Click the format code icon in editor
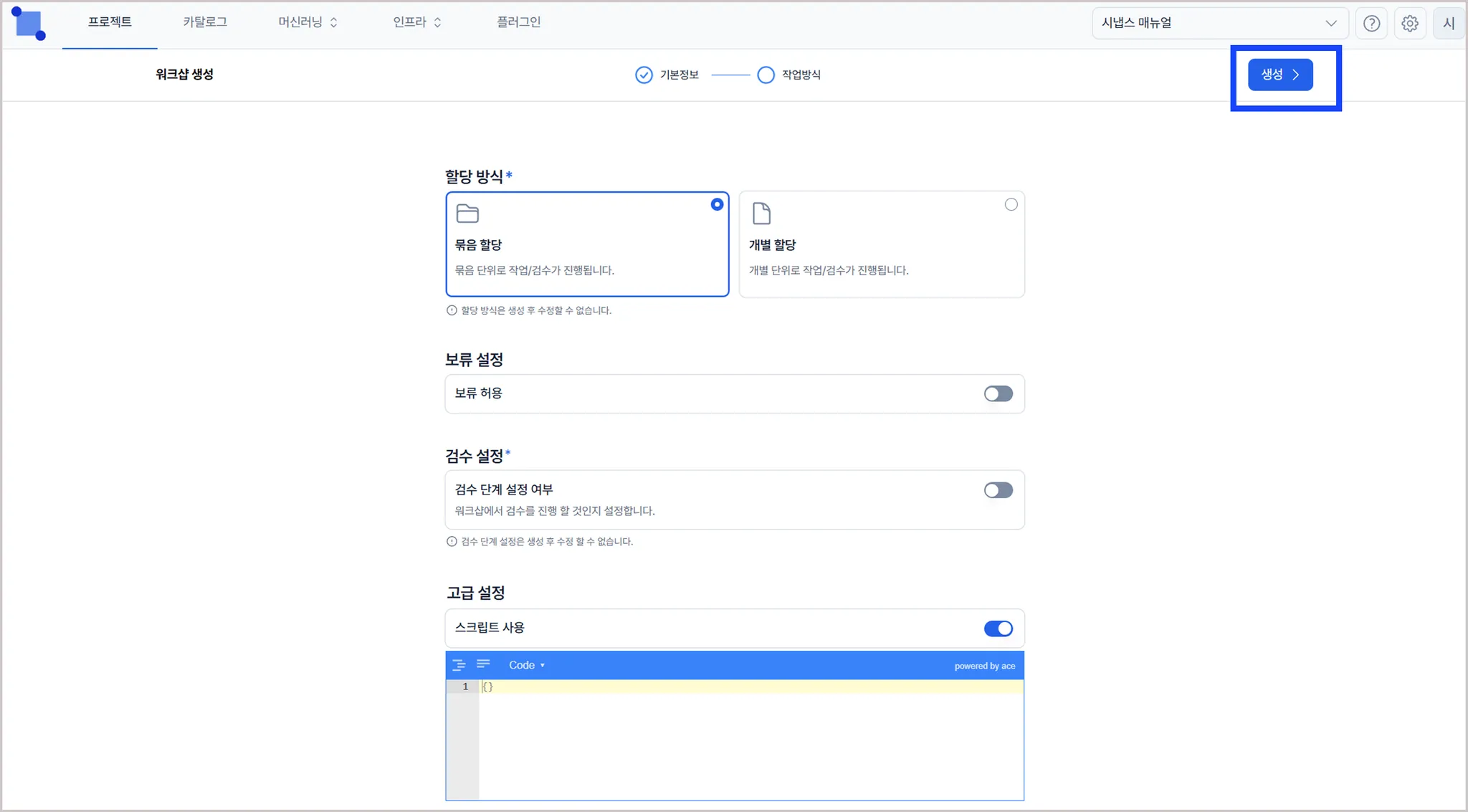This screenshot has width=1468, height=812. [459, 665]
